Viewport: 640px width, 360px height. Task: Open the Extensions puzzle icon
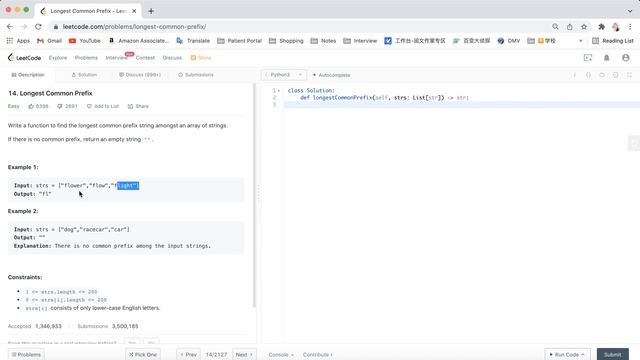(x=601, y=27)
